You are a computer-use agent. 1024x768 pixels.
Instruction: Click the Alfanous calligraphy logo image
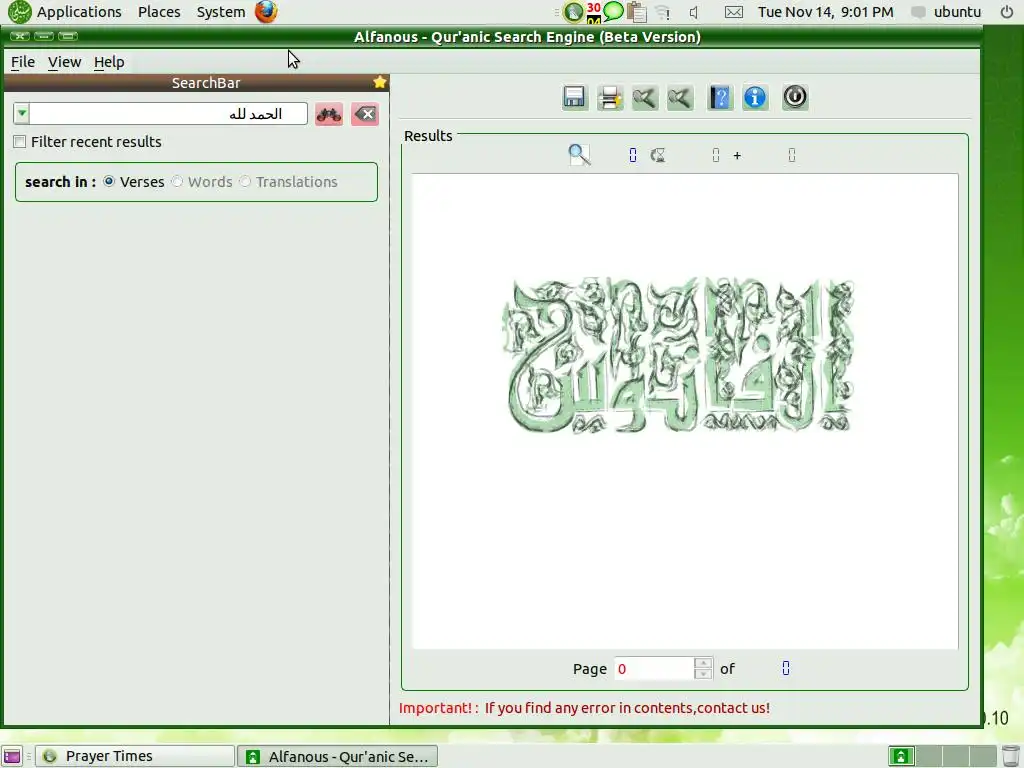click(678, 355)
